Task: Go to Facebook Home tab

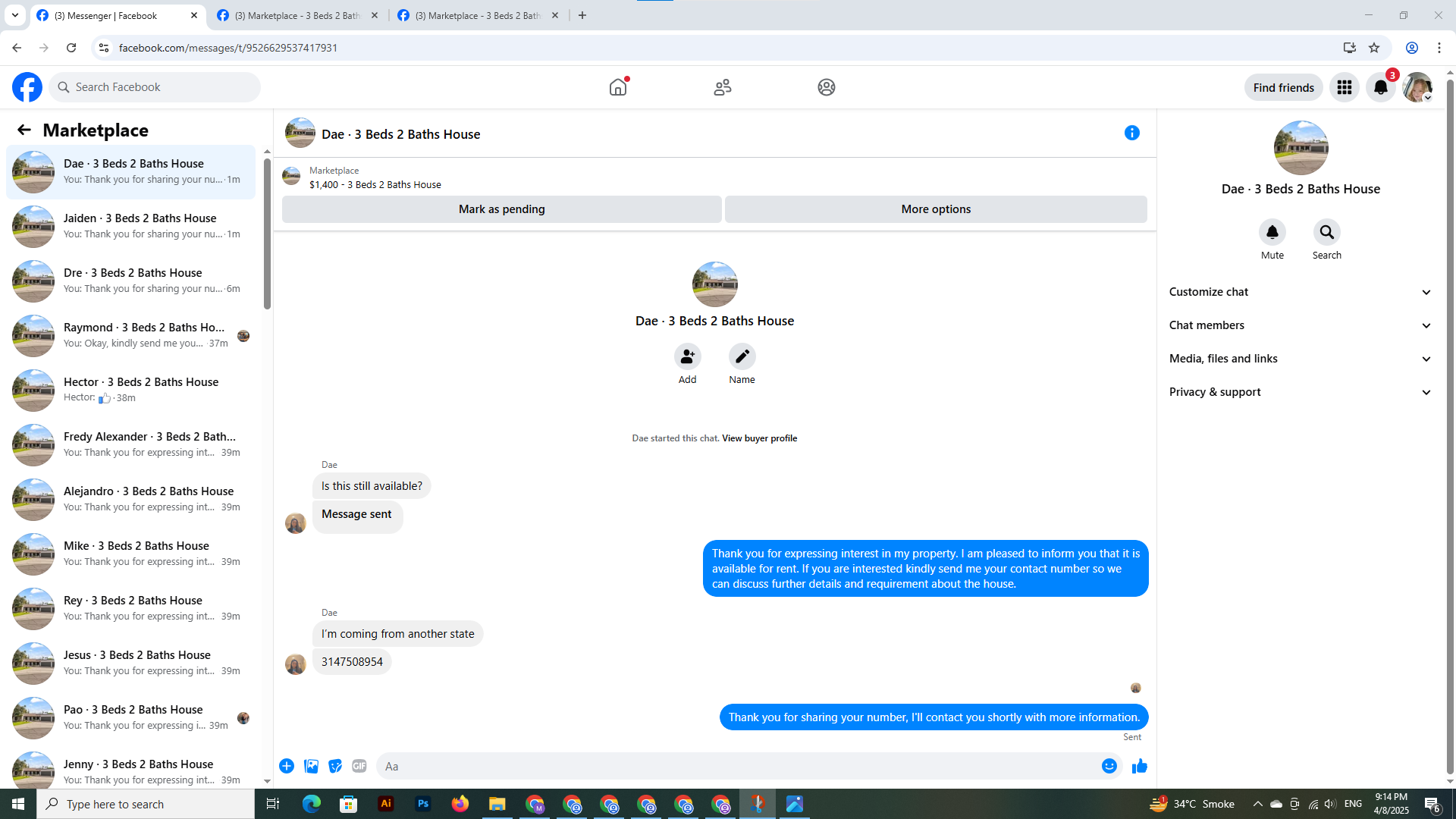Action: [x=618, y=88]
